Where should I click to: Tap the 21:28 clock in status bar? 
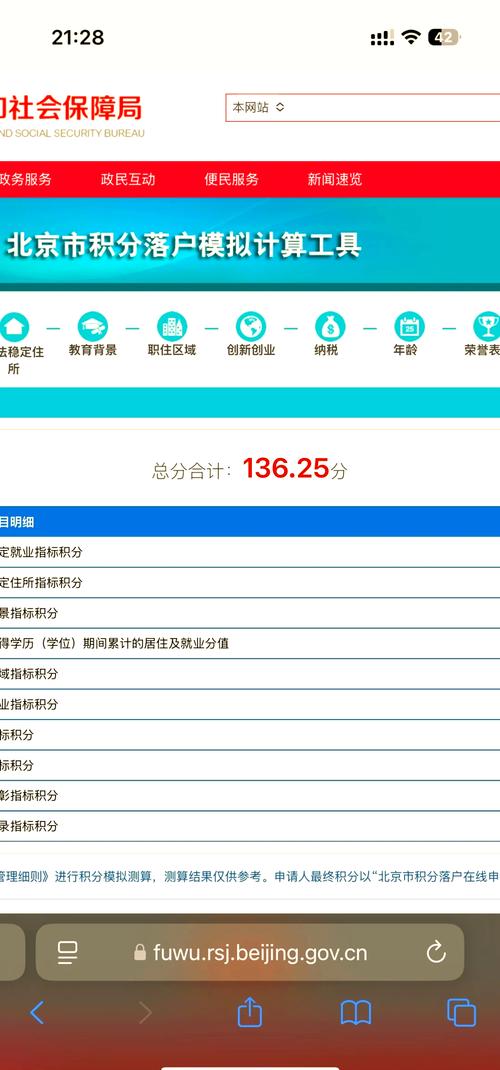click(x=78, y=38)
